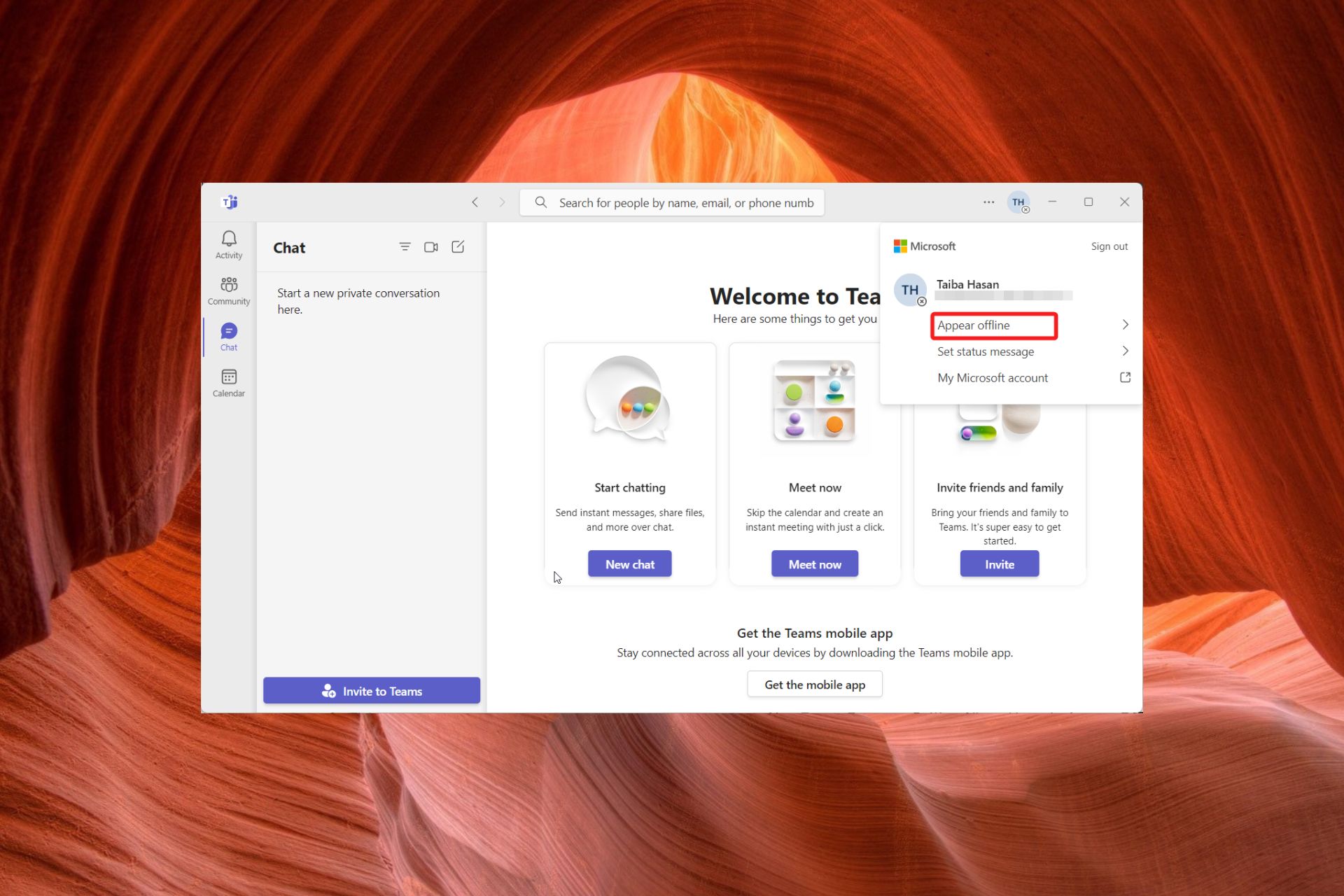Click the Get the mobile app button
1344x896 pixels.
click(815, 684)
